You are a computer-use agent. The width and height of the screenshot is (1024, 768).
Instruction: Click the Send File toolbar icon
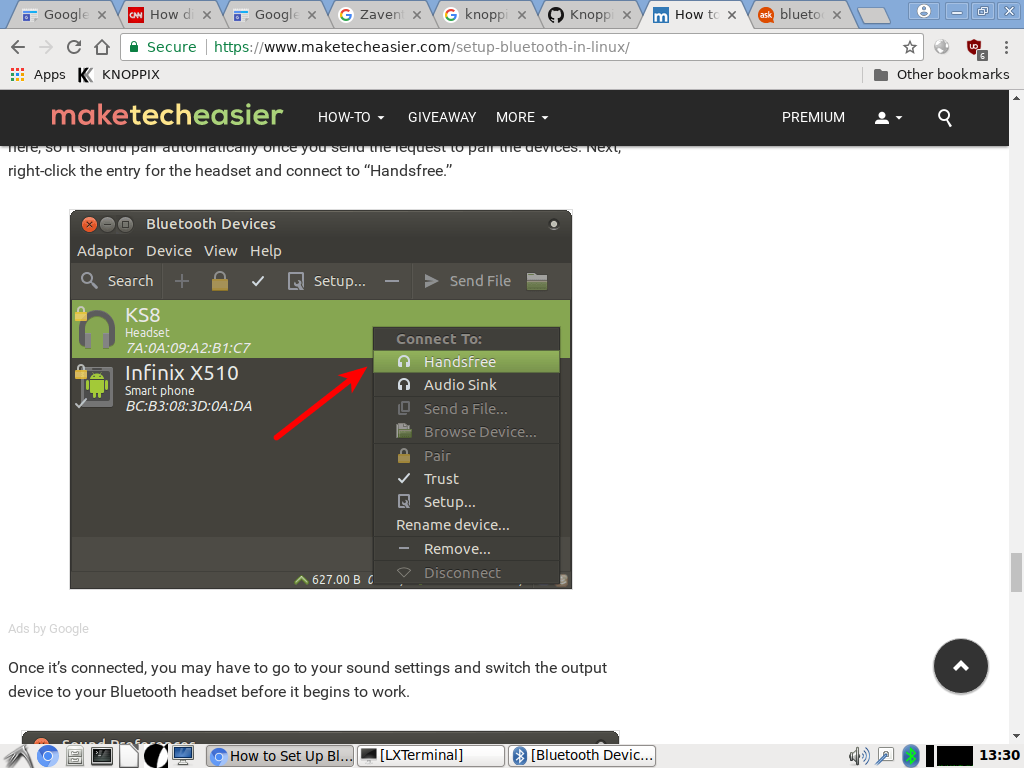[x=467, y=280]
